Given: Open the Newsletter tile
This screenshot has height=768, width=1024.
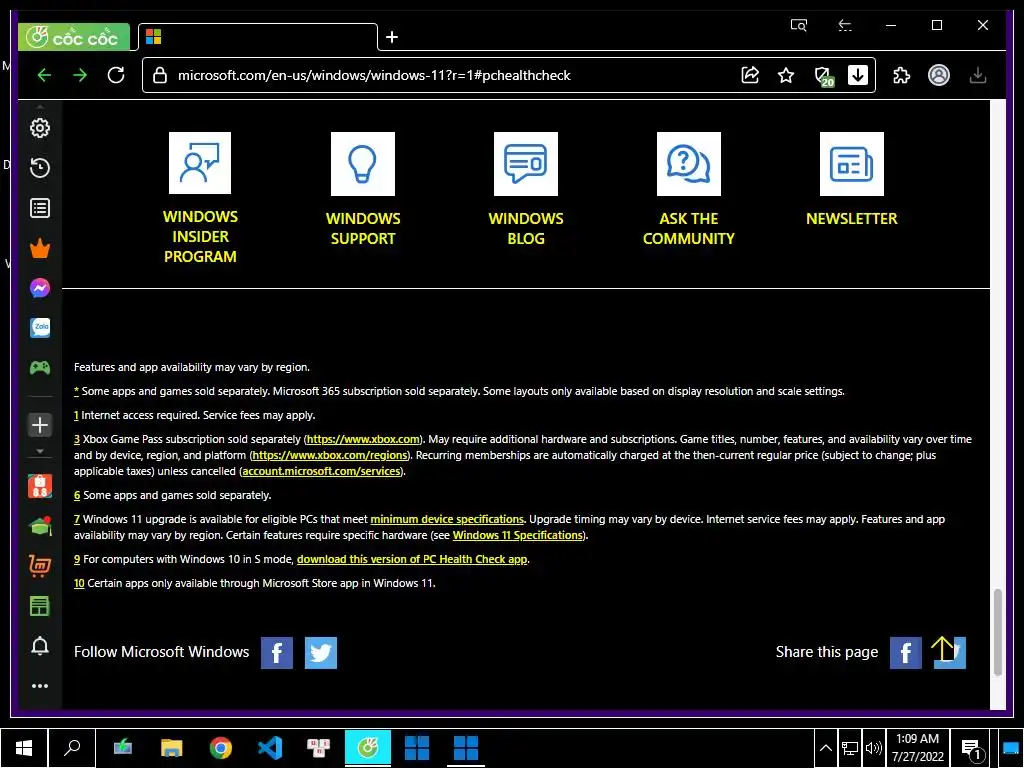Looking at the screenshot, I should click(x=852, y=180).
